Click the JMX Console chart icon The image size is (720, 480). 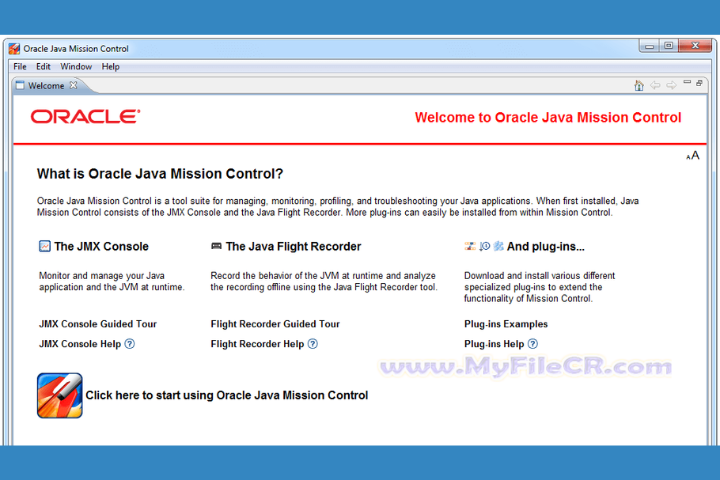45,246
